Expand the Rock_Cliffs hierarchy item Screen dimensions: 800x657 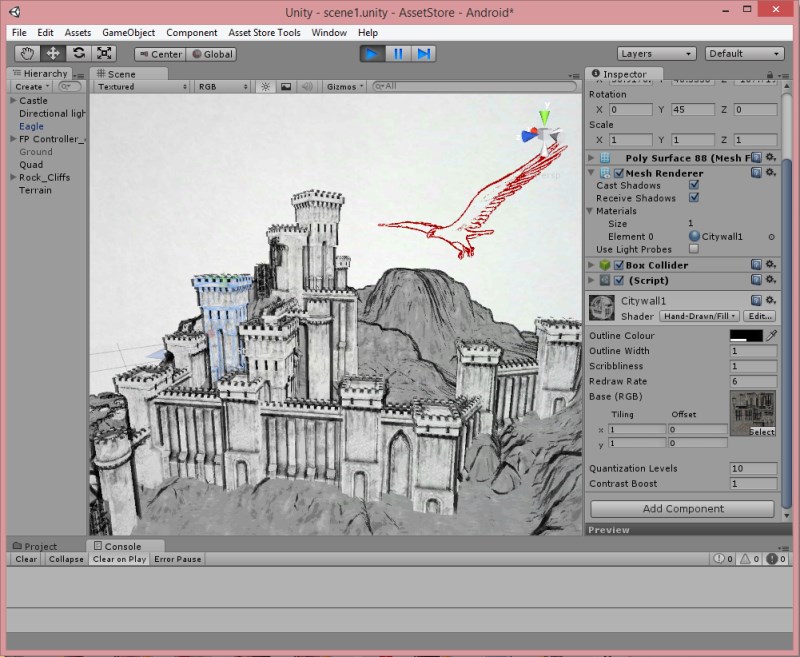click(13, 177)
